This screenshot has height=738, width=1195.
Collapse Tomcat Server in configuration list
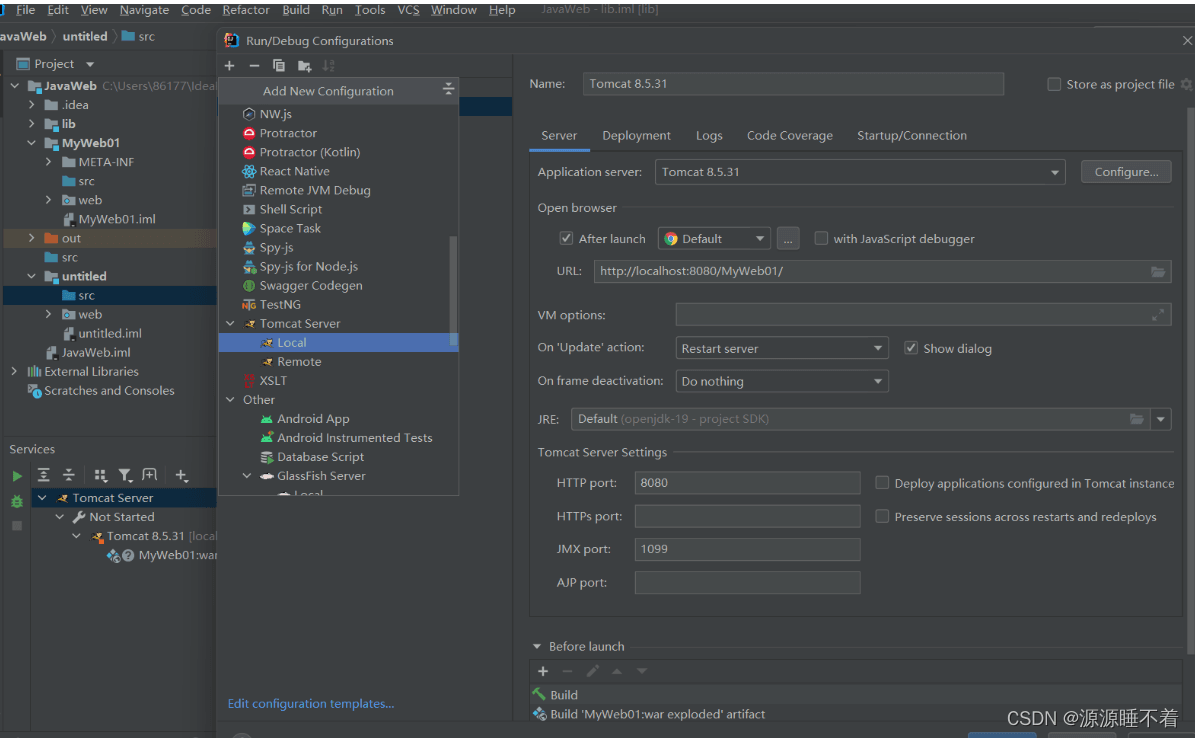pyautogui.click(x=230, y=323)
